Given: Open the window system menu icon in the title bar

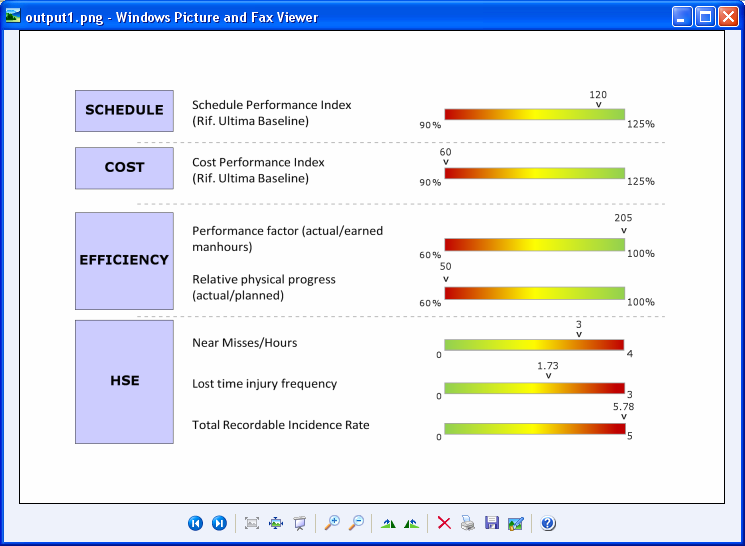Looking at the screenshot, I should 13,16.
